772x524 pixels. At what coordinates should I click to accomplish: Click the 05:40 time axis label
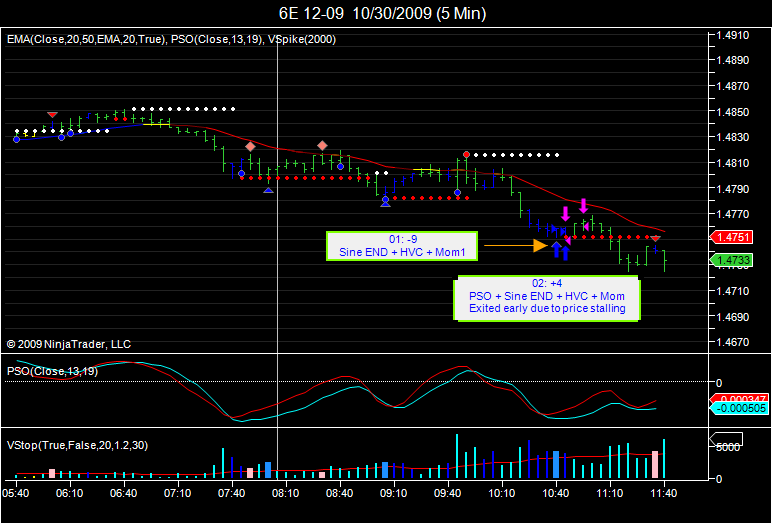[15, 492]
